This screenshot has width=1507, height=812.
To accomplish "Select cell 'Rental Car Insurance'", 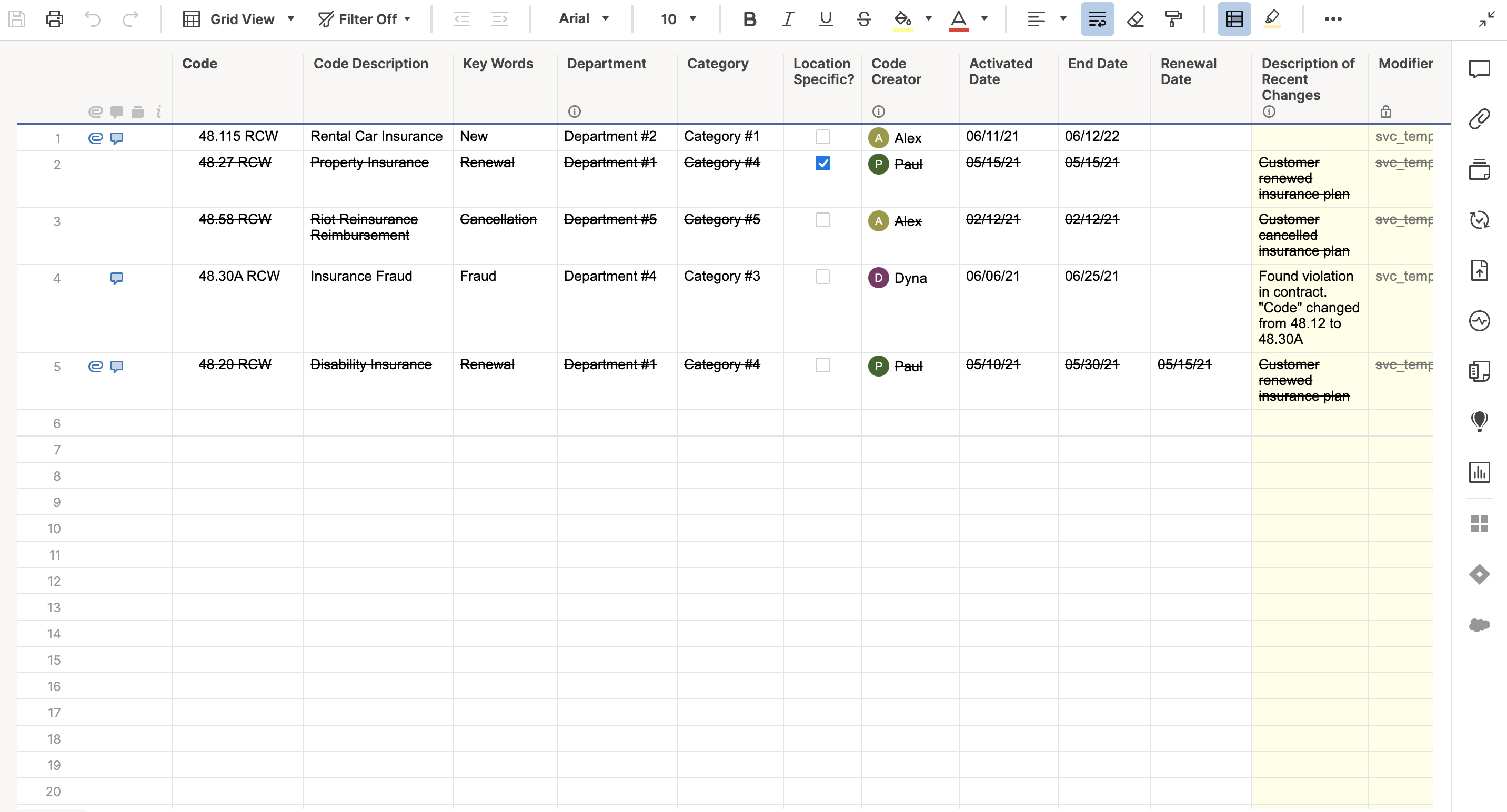I will (378, 137).
